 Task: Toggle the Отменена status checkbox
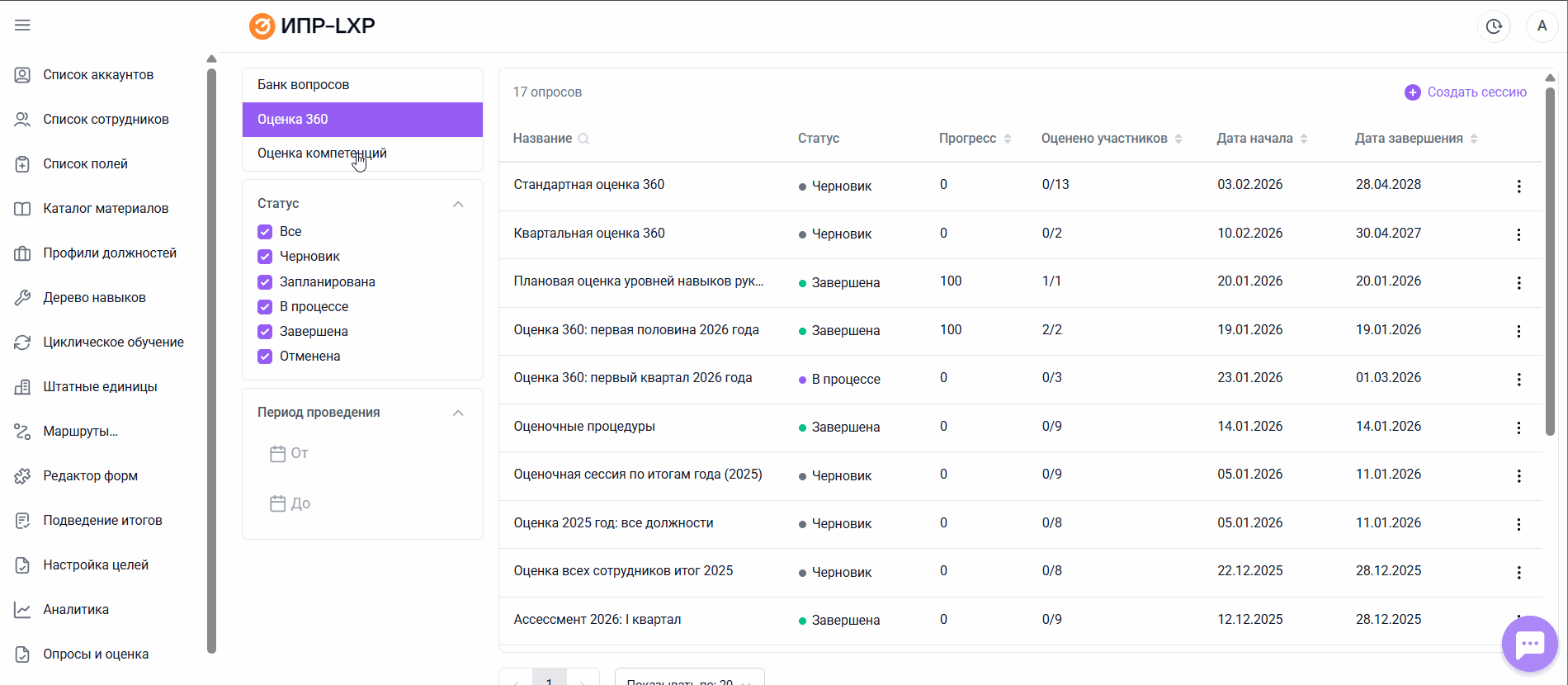point(265,357)
